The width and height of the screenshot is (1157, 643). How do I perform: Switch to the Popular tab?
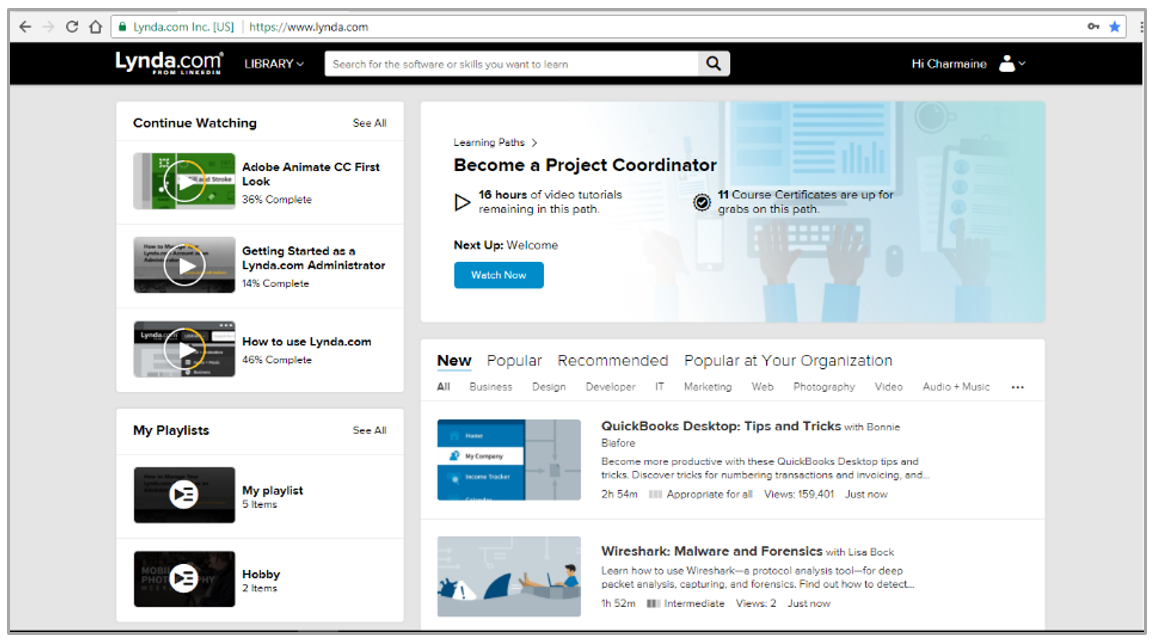[x=514, y=361]
